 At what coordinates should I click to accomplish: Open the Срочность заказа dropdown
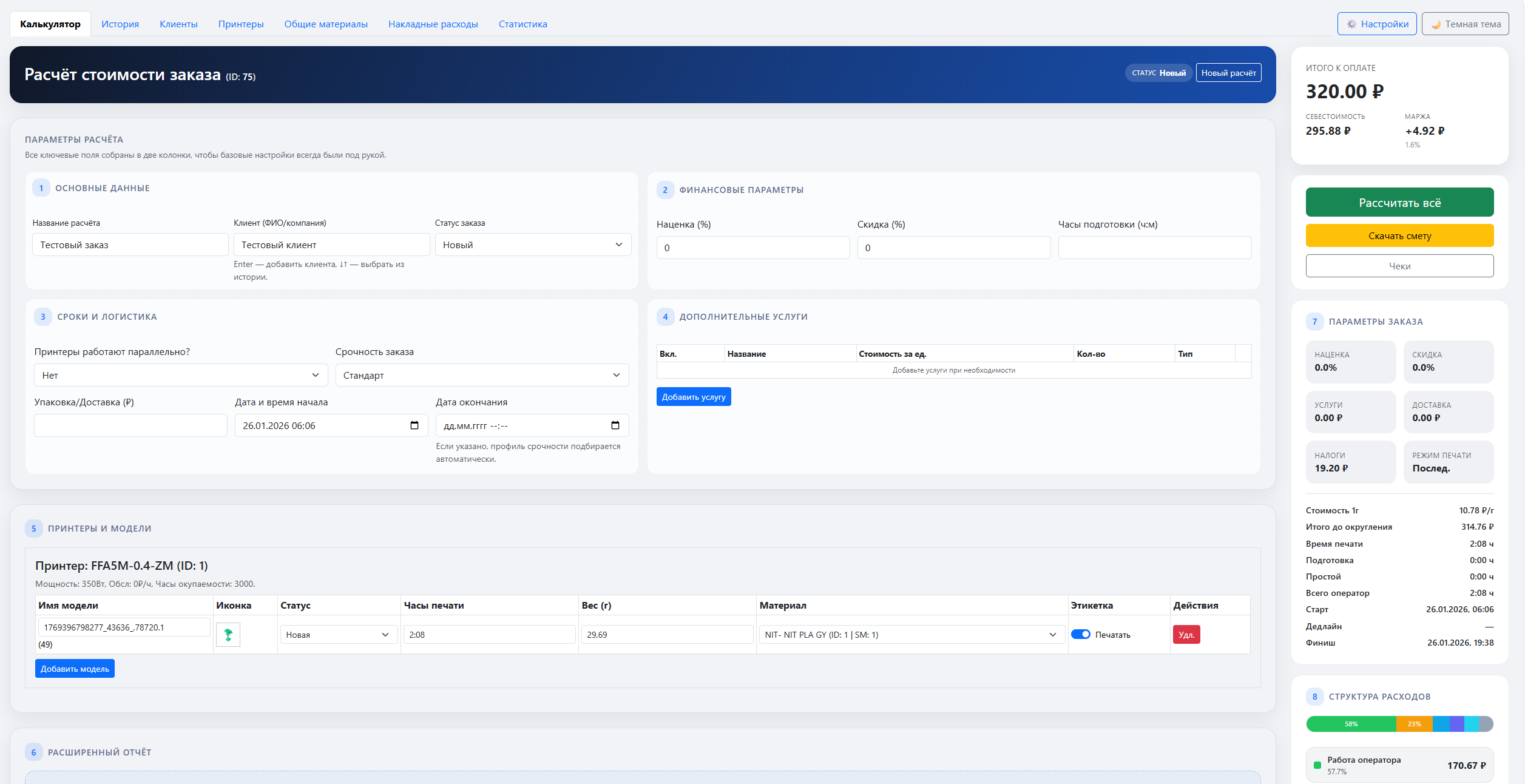481,375
